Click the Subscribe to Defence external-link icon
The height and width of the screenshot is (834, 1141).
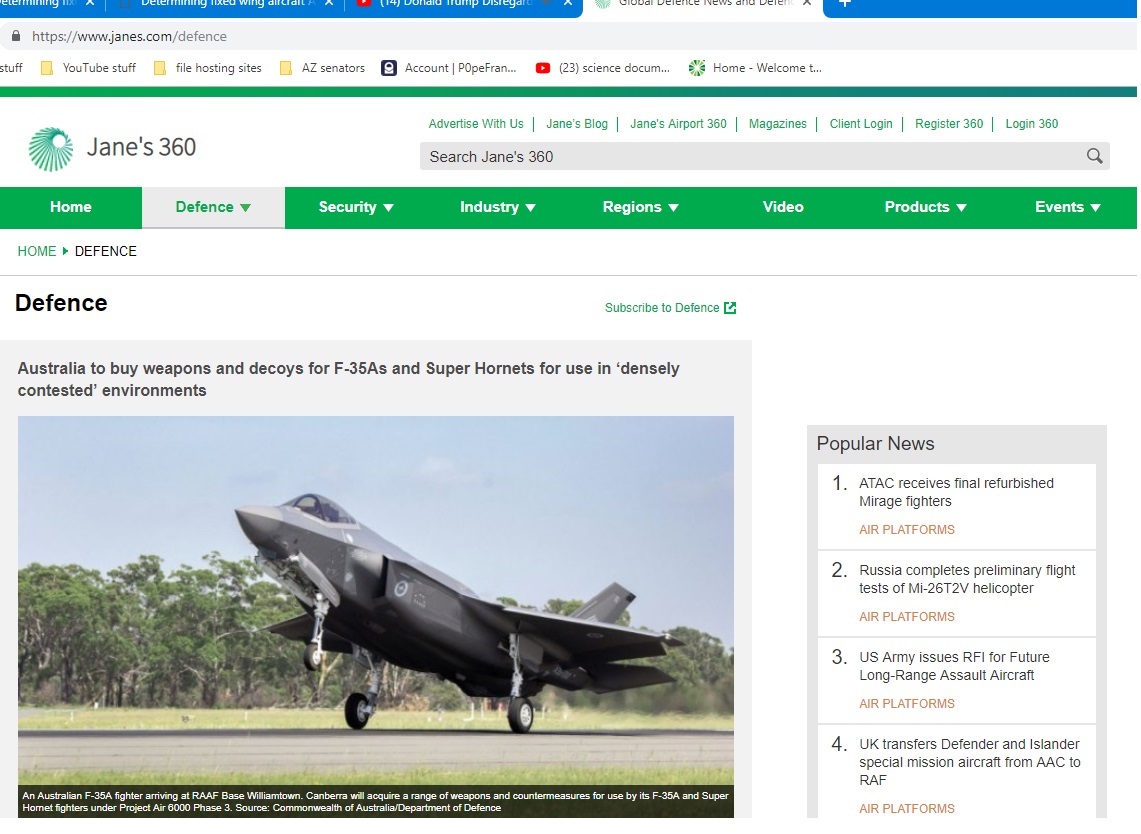point(731,309)
